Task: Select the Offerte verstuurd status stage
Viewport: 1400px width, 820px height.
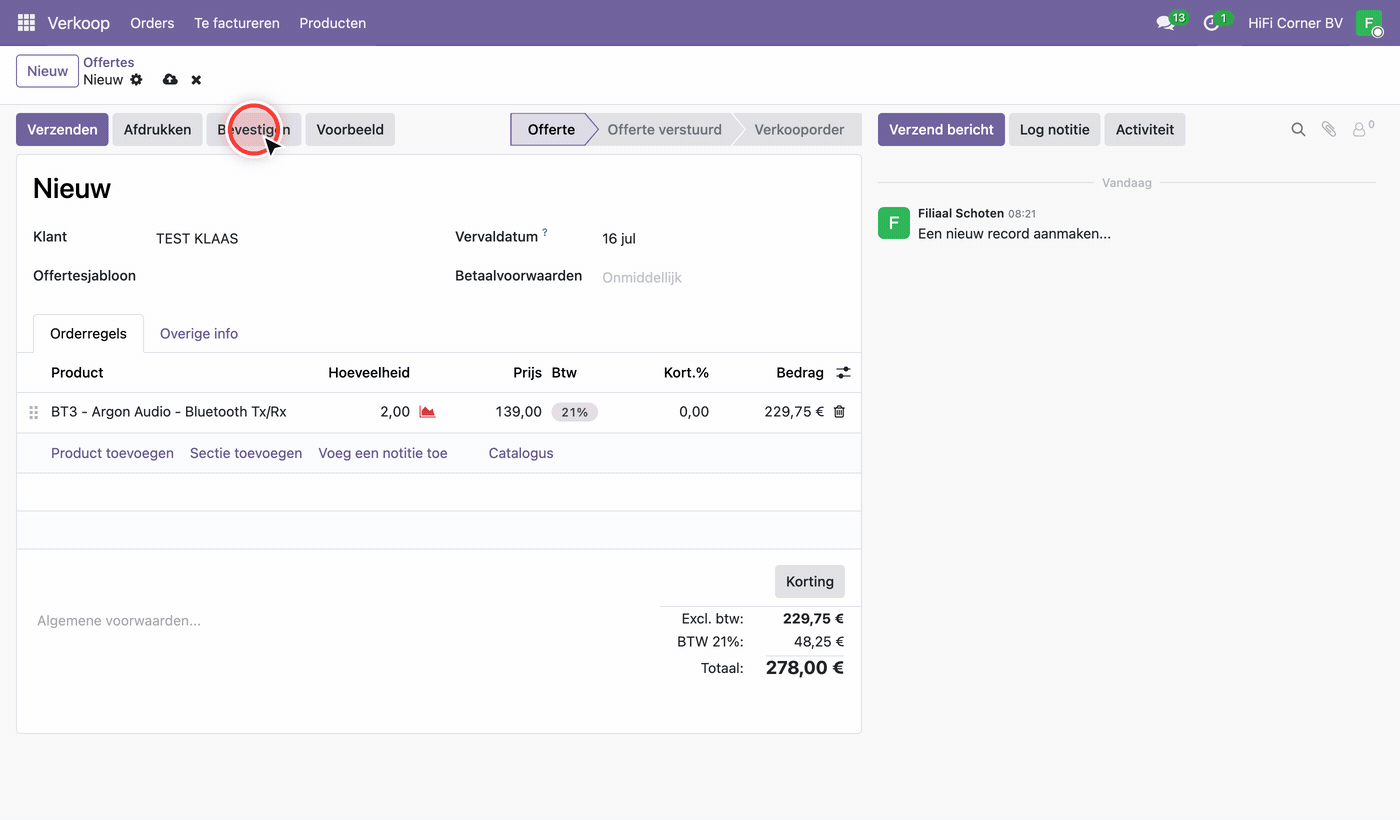Action: point(665,130)
